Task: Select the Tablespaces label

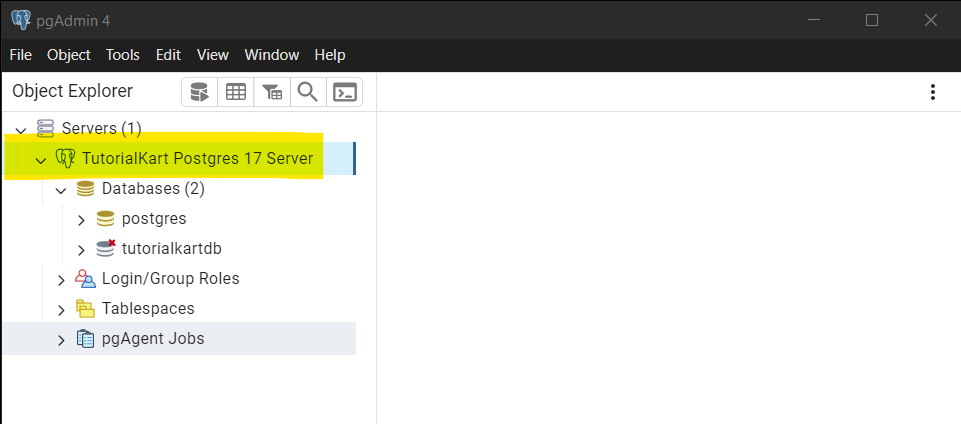Action: coord(148,308)
